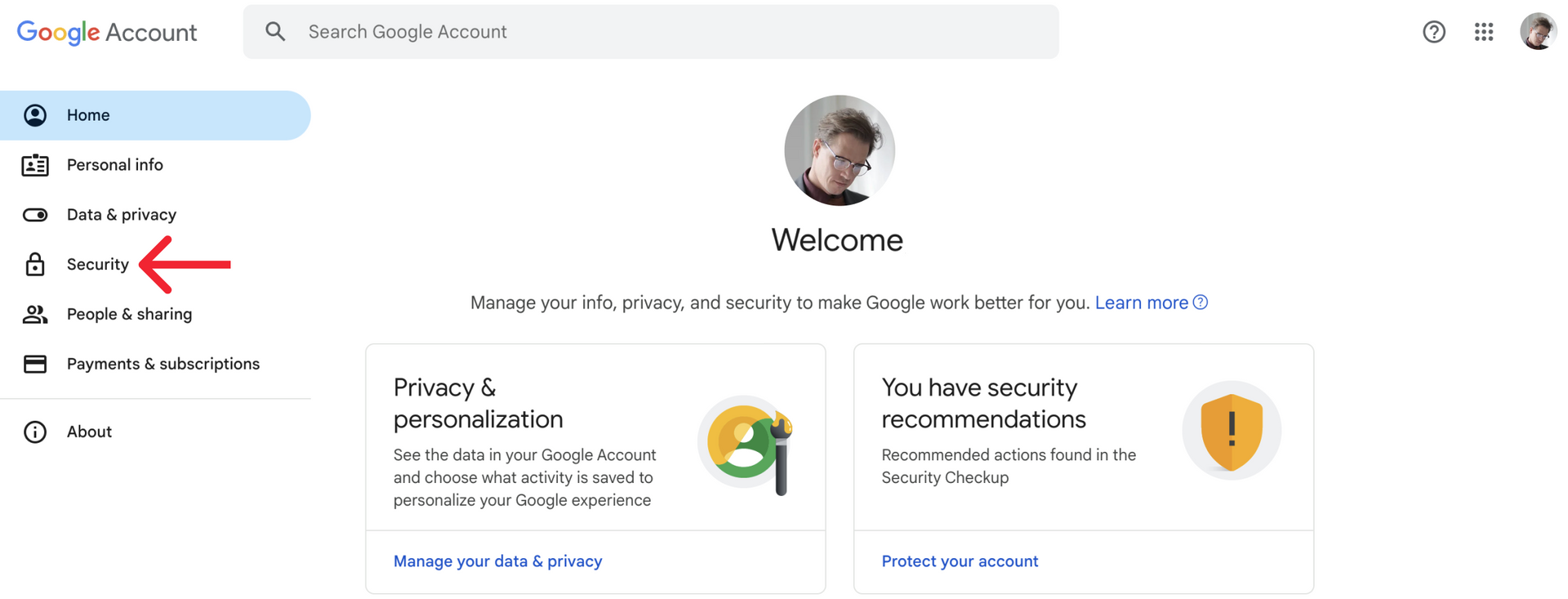Click Manage your data & privacy link
Image resolution: width=1568 pixels, height=599 pixels.
[498, 561]
